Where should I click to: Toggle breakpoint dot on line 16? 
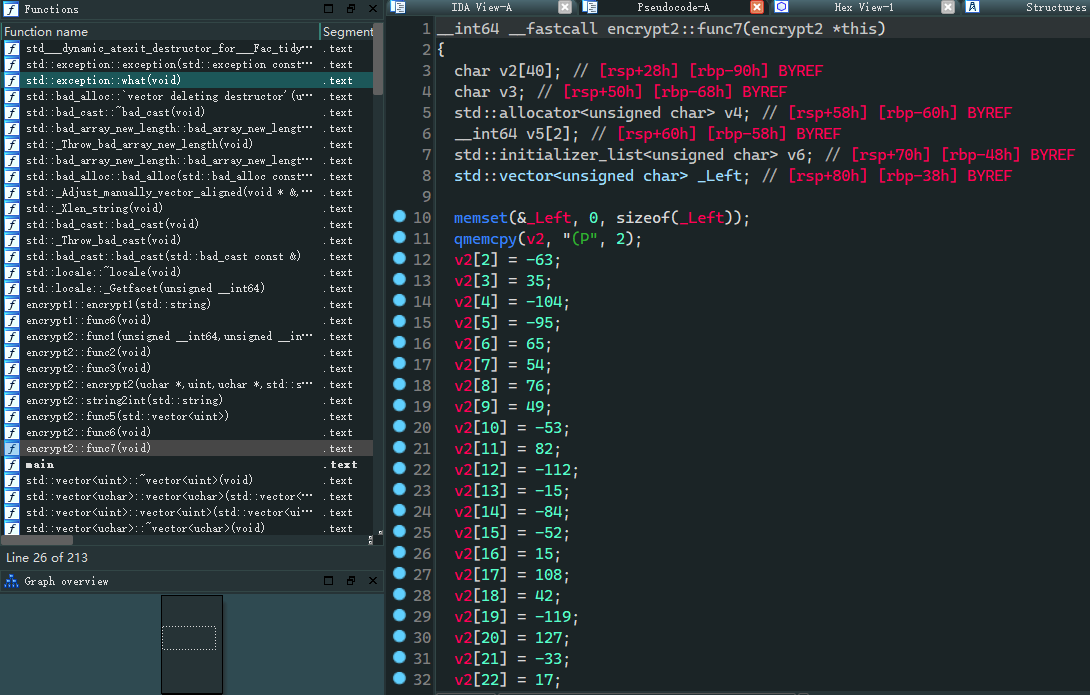[400, 343]
